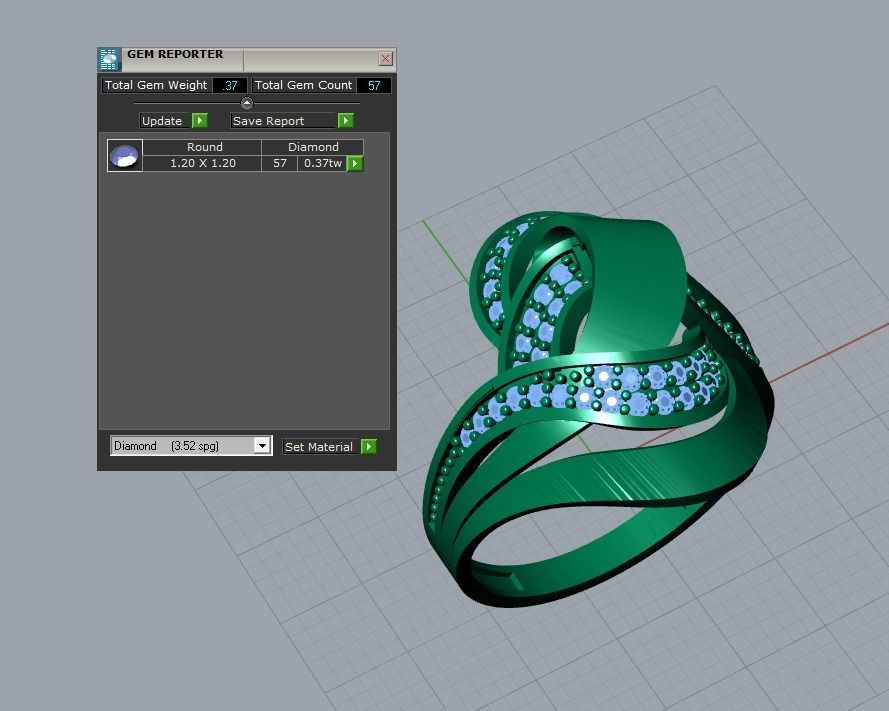Select the Round shape cell
Screen dimensions: 889x711
click(x=202, y=147)
